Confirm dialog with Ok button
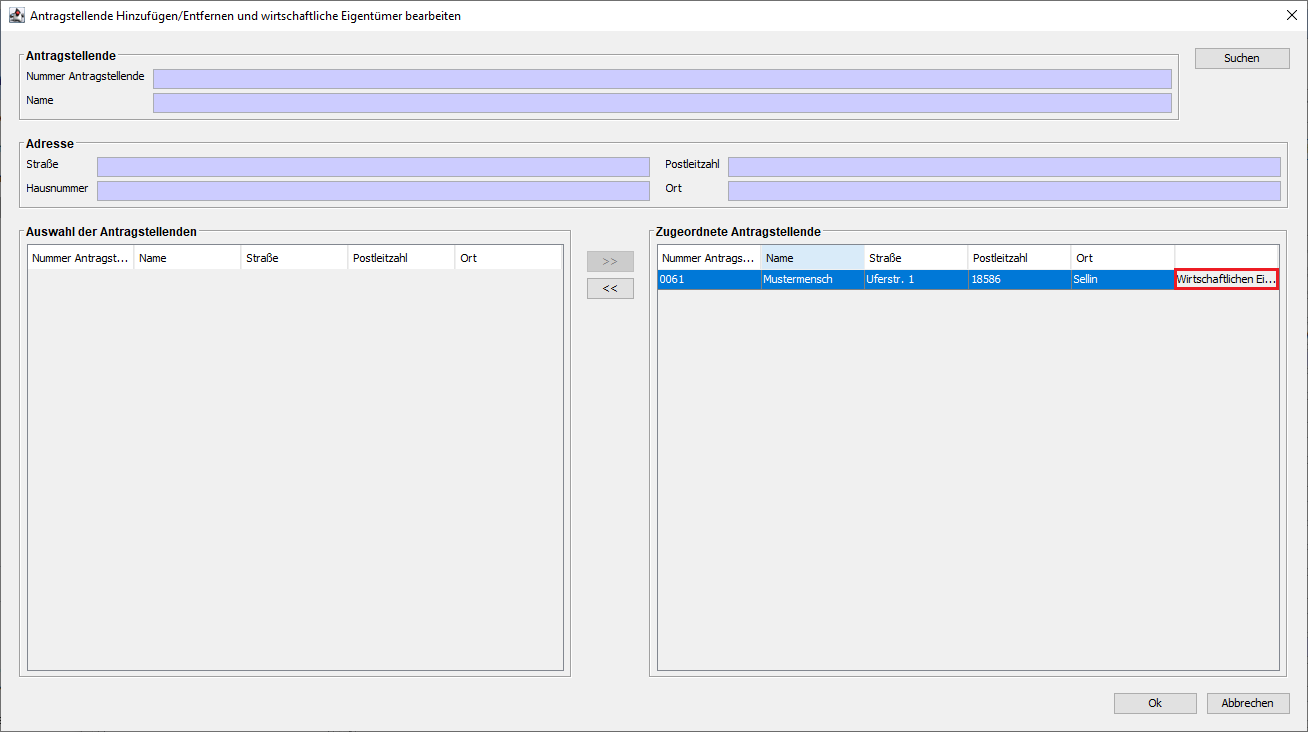Screen dimensions: 1308x732 [x=1154, y=703]
